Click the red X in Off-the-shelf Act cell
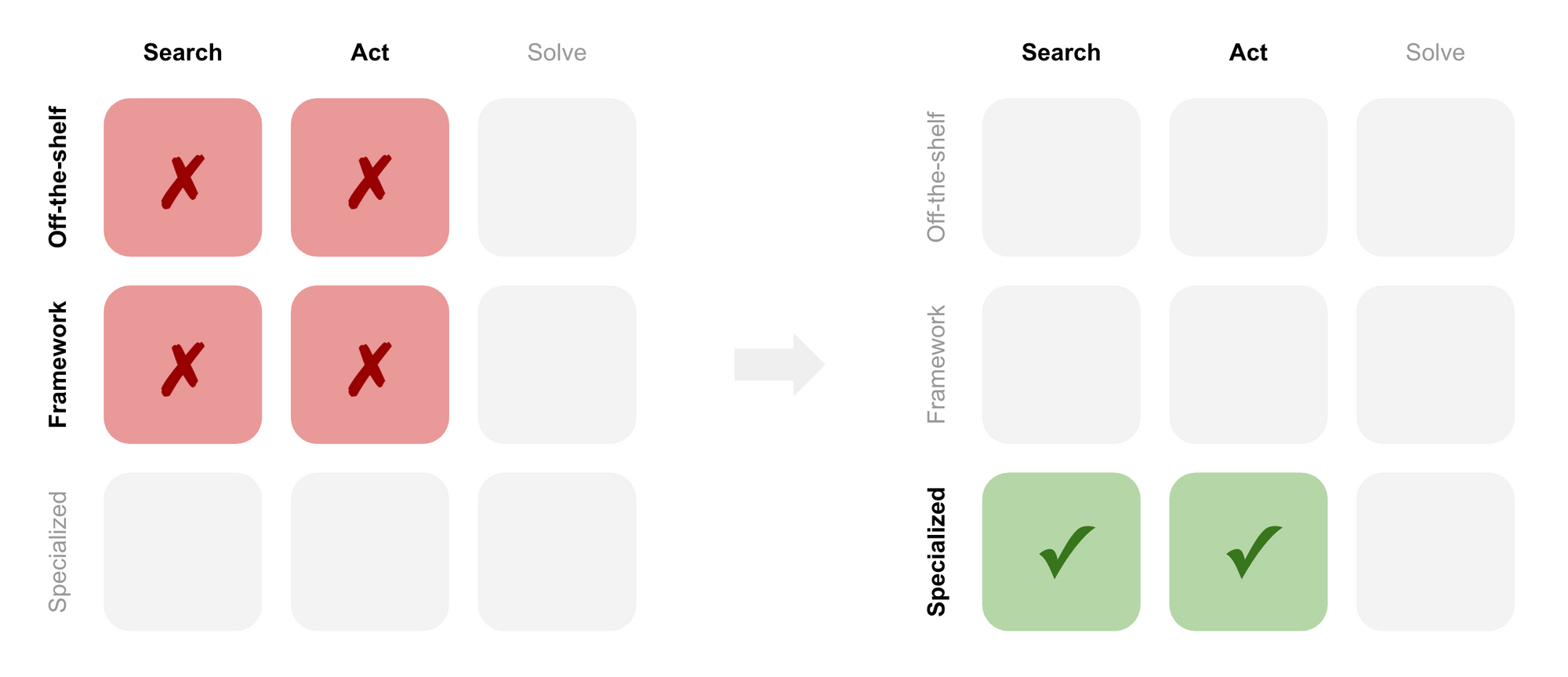The width and height of the screenshot is (1568, 677). coord(370,181)
